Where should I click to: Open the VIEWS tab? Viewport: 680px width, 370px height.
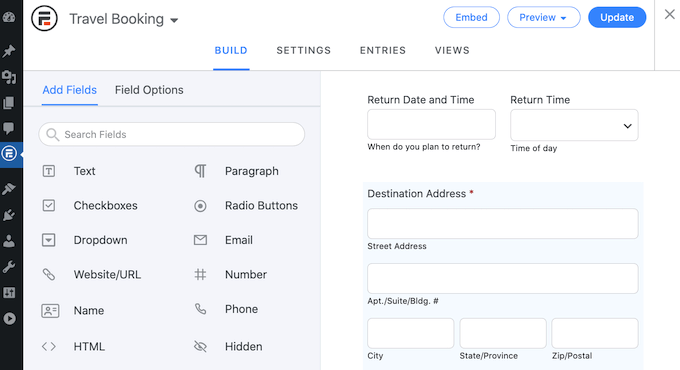pyautogui.click(x=452, y=50)
